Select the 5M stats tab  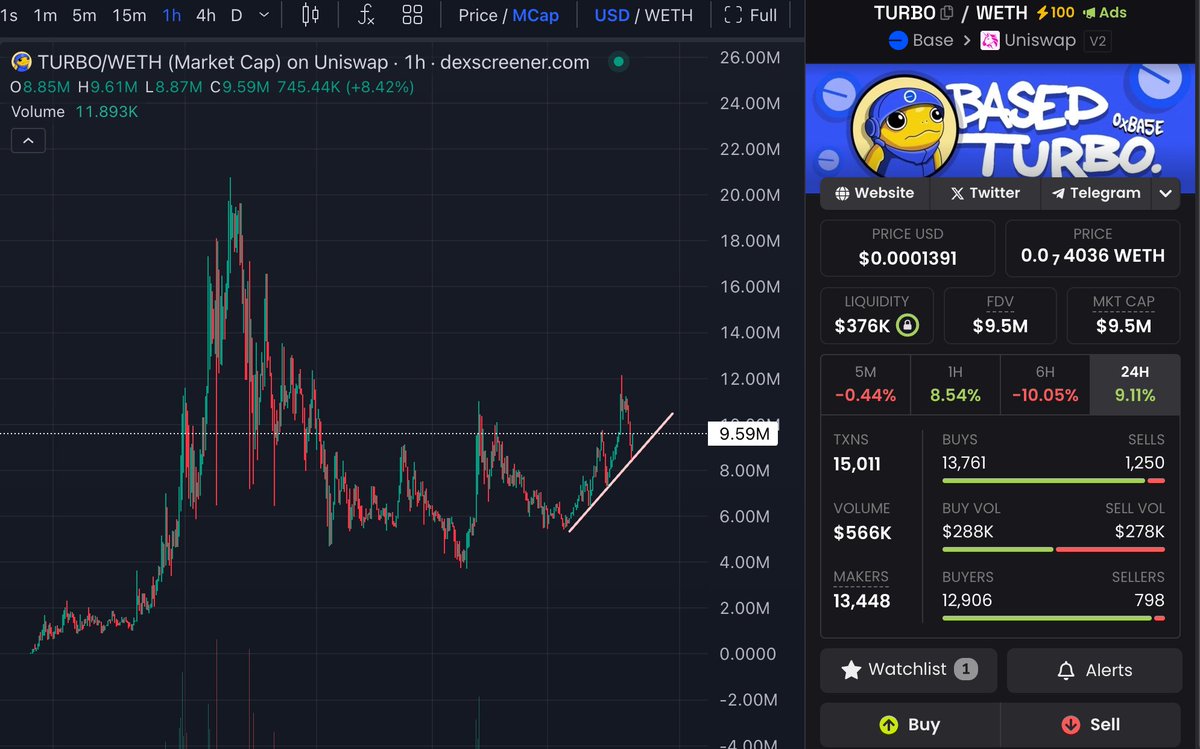(x=865, y=383)
